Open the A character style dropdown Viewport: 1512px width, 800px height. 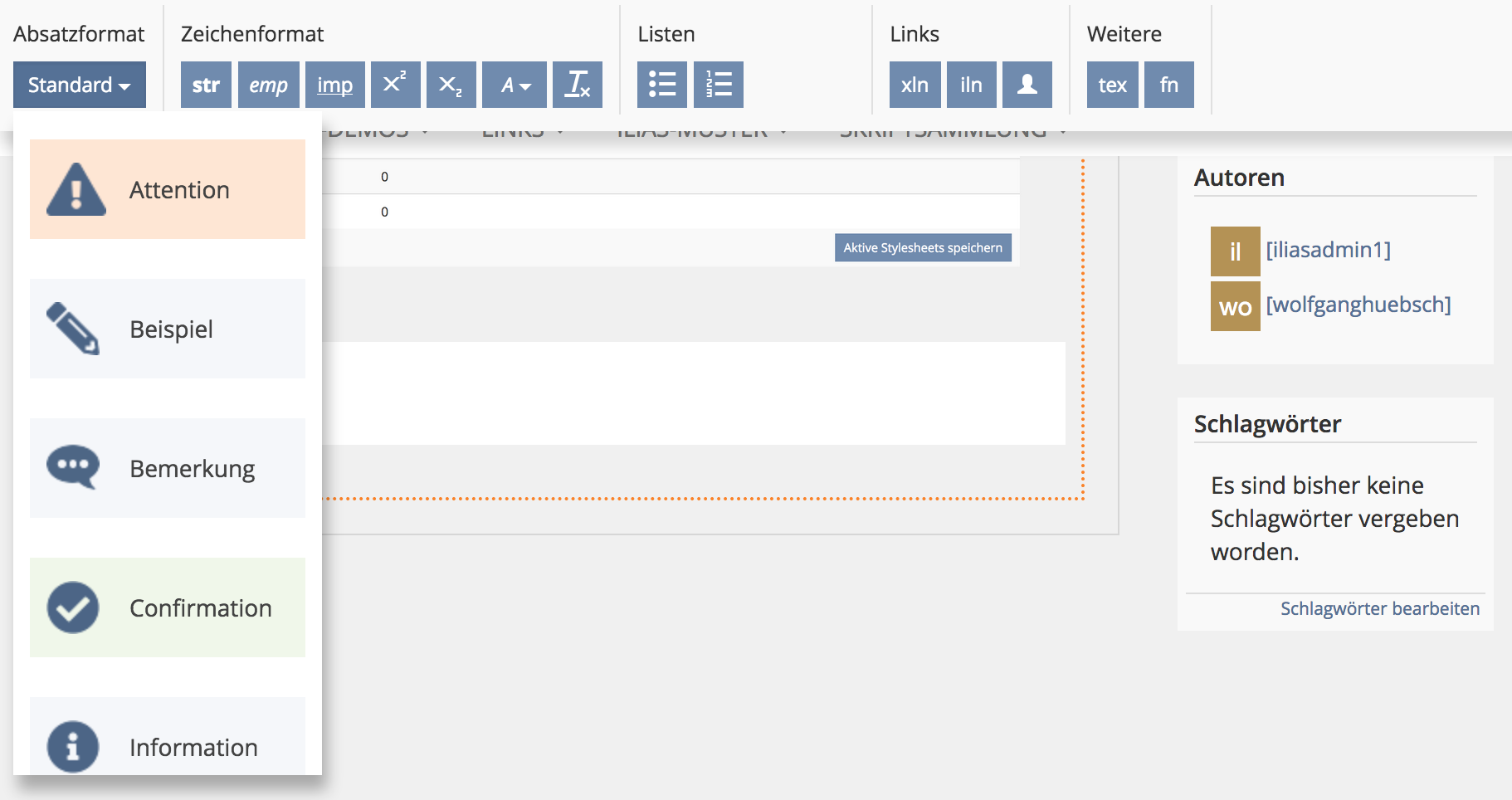[x=514, y=85]
